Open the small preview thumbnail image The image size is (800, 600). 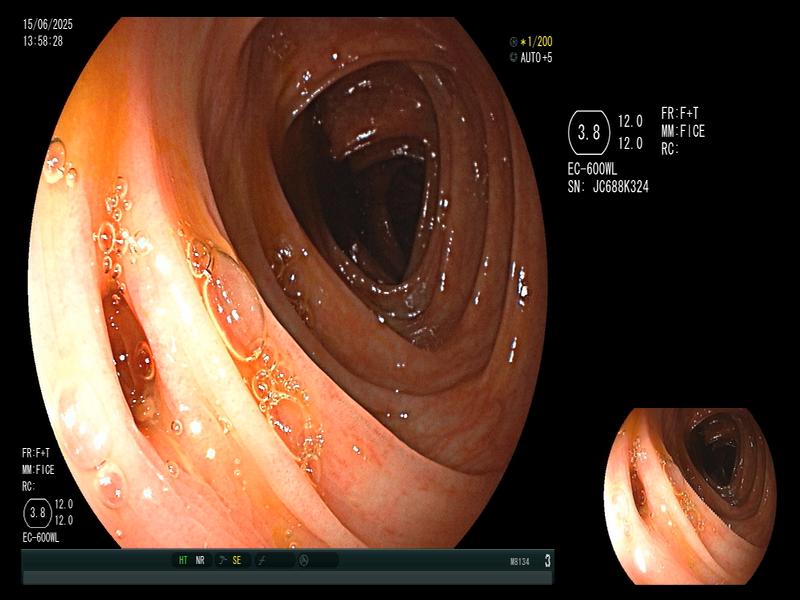click(690, 496)
